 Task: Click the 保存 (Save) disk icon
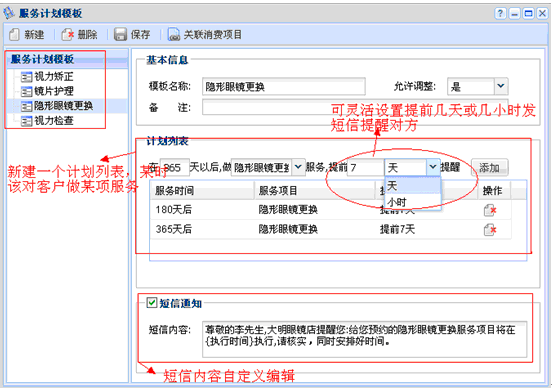(x=120, y=34)
